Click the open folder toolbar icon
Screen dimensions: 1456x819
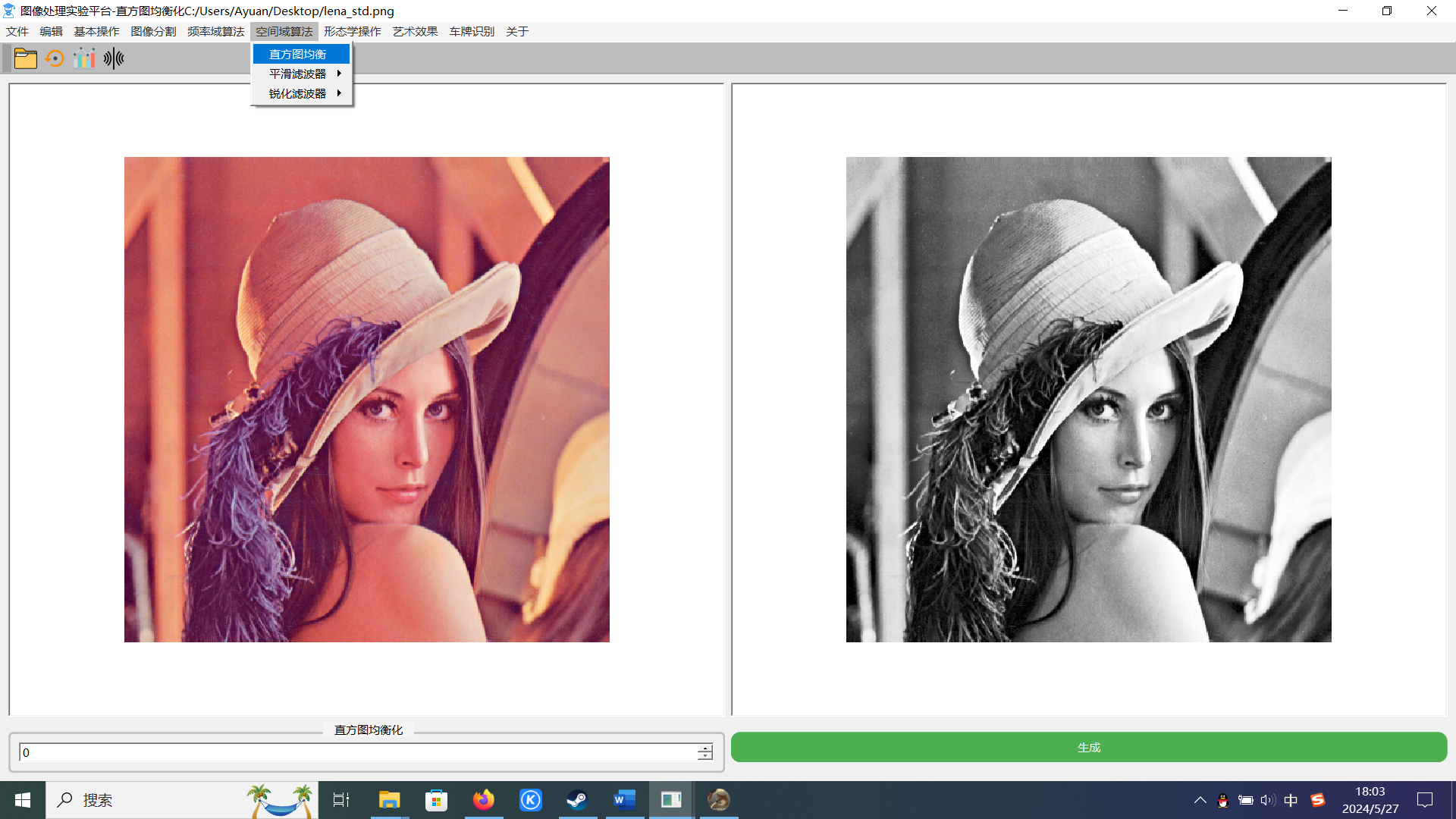click(25, 58)
